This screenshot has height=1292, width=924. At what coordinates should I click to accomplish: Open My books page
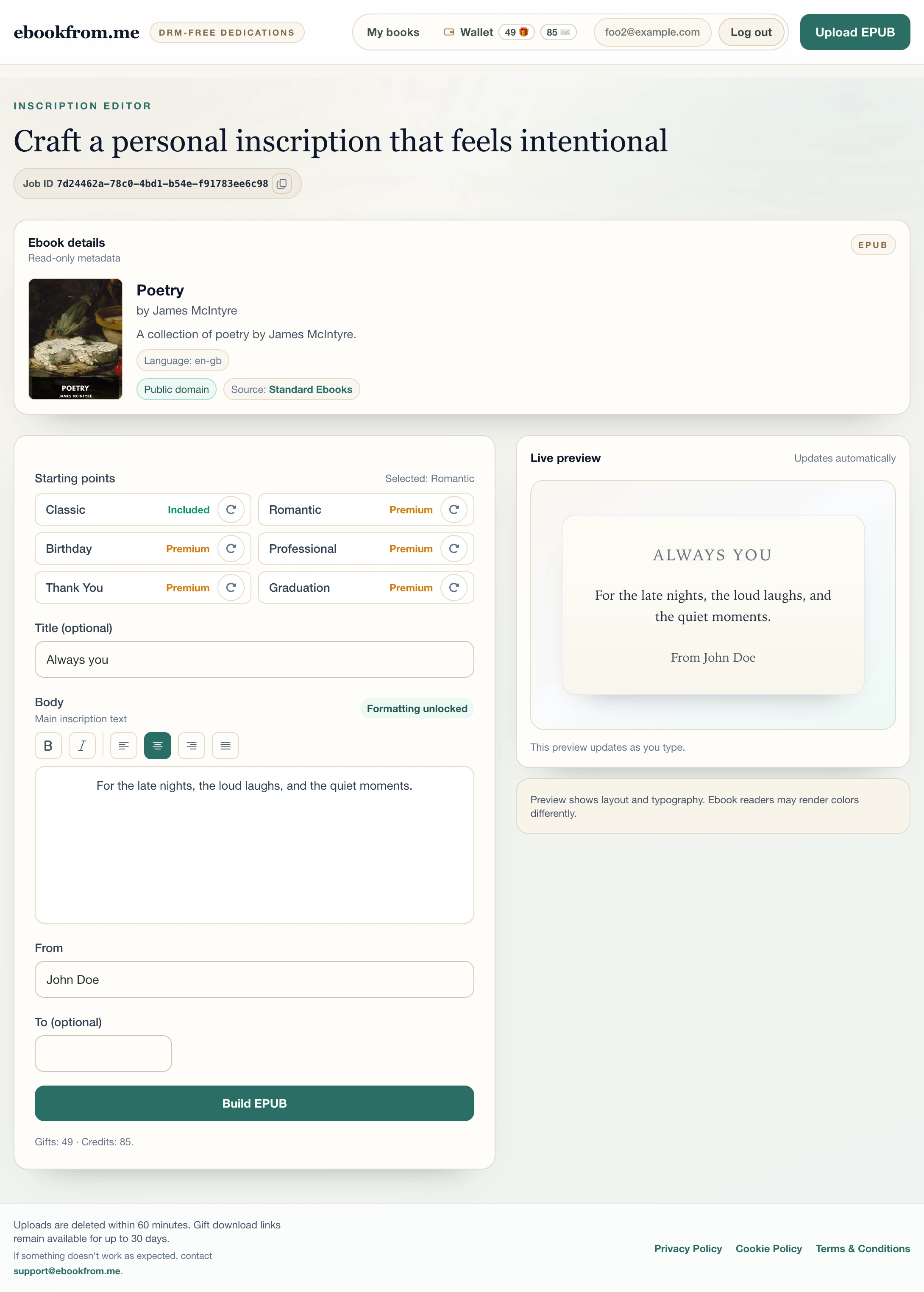coord(392,33)
